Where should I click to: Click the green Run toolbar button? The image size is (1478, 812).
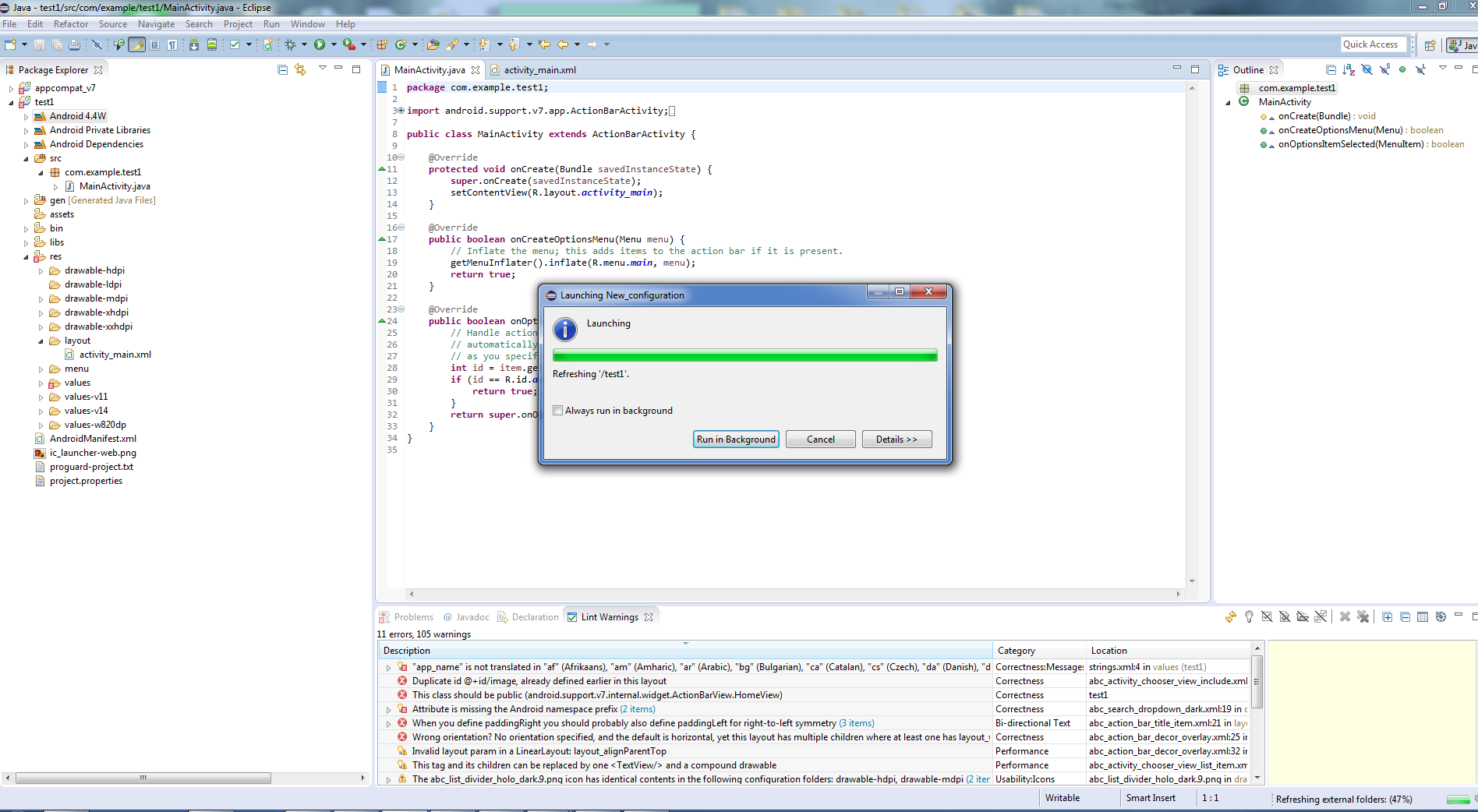320,45
